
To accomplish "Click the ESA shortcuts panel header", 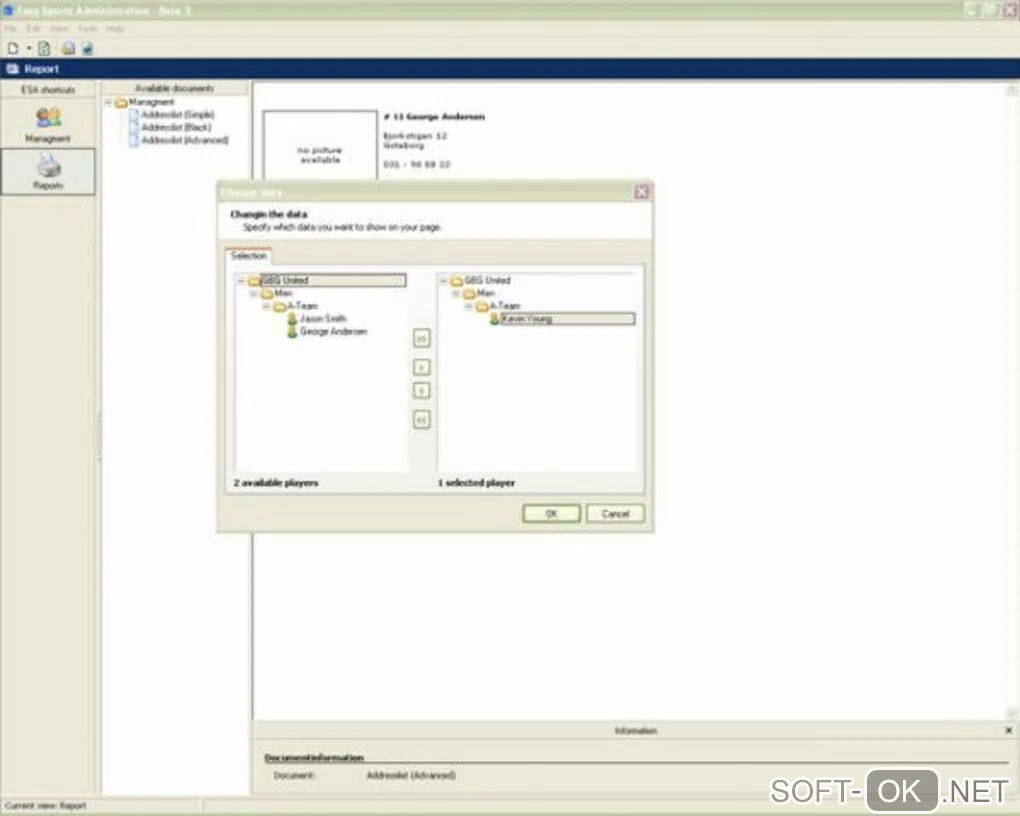I will point(48,89).
